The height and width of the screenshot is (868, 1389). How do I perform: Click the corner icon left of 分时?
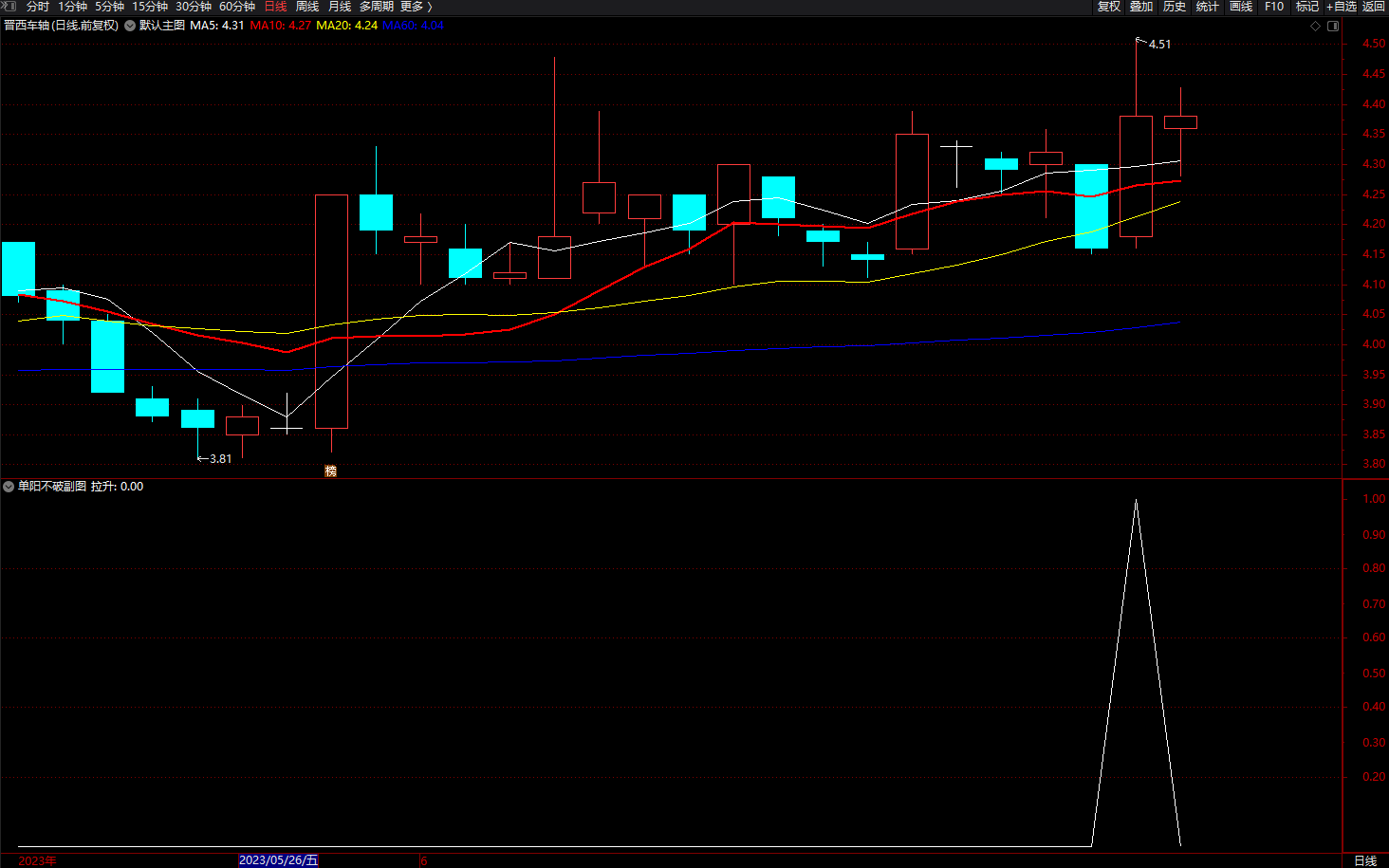(x=9, y=7)
